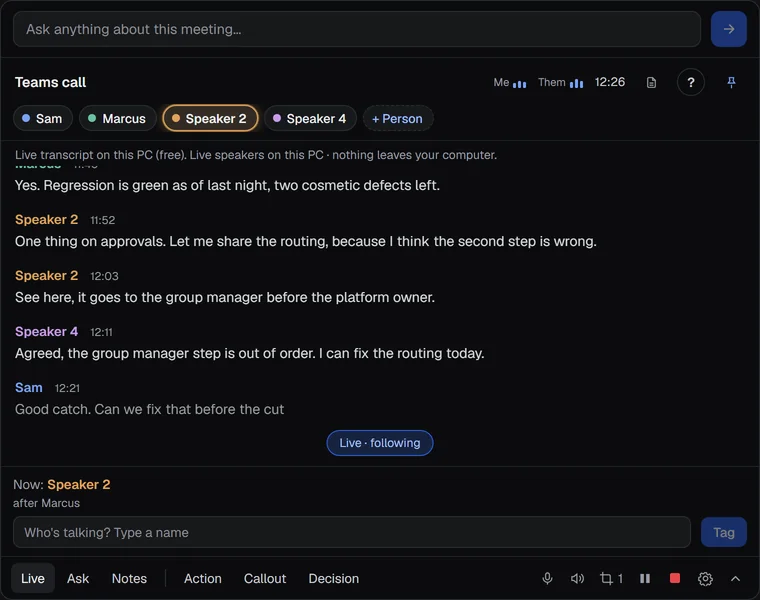Mark a Decision

[x=333, y=578]
